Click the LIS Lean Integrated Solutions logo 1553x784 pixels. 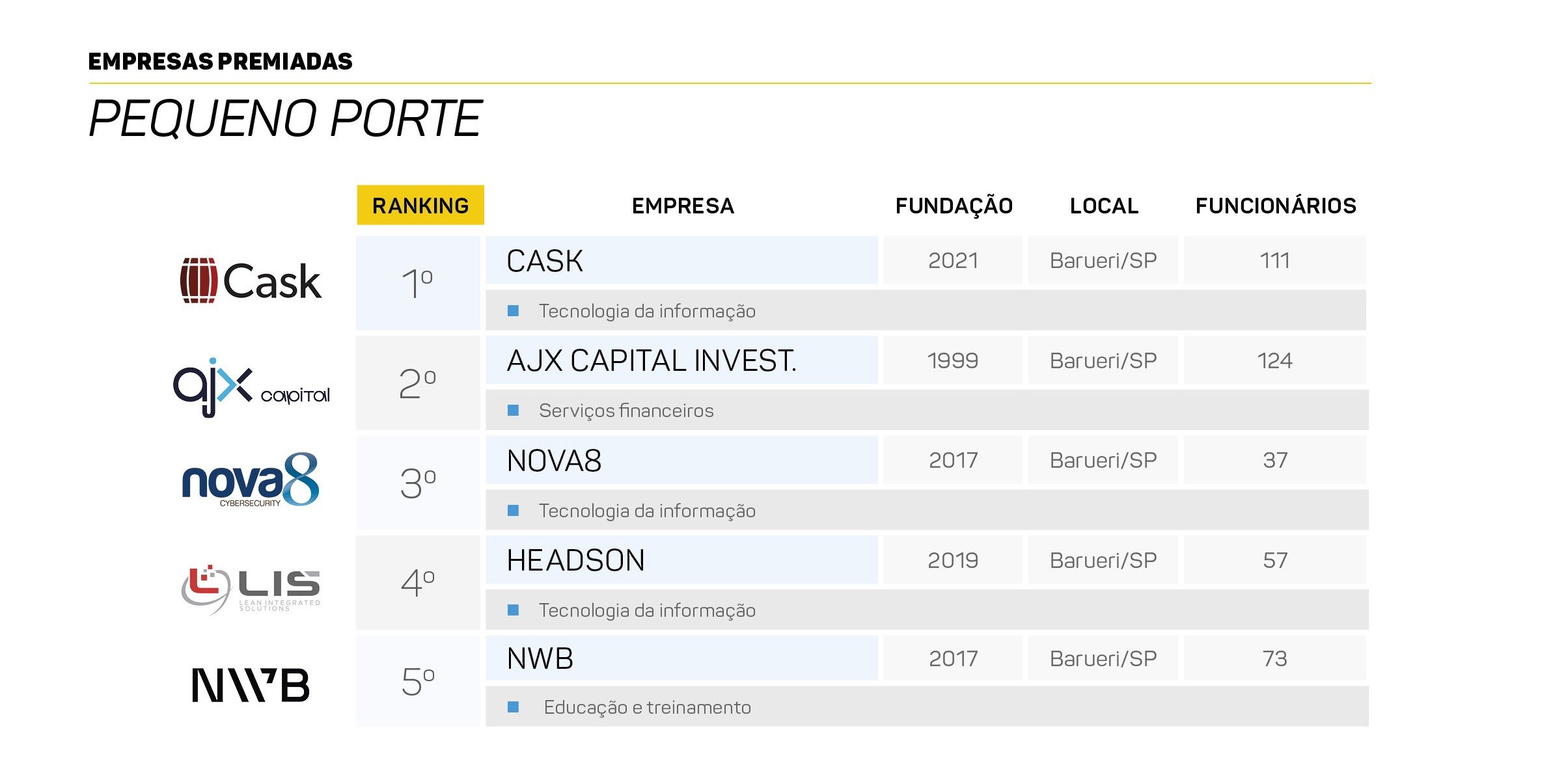click(x=251, y=589)
